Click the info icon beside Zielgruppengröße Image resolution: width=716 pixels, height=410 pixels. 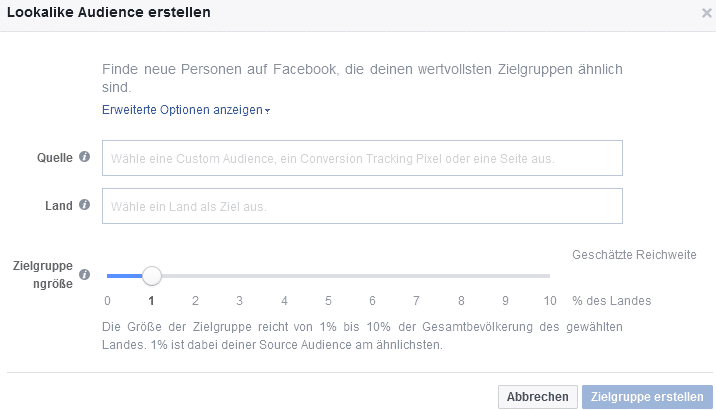click(84, 274)
